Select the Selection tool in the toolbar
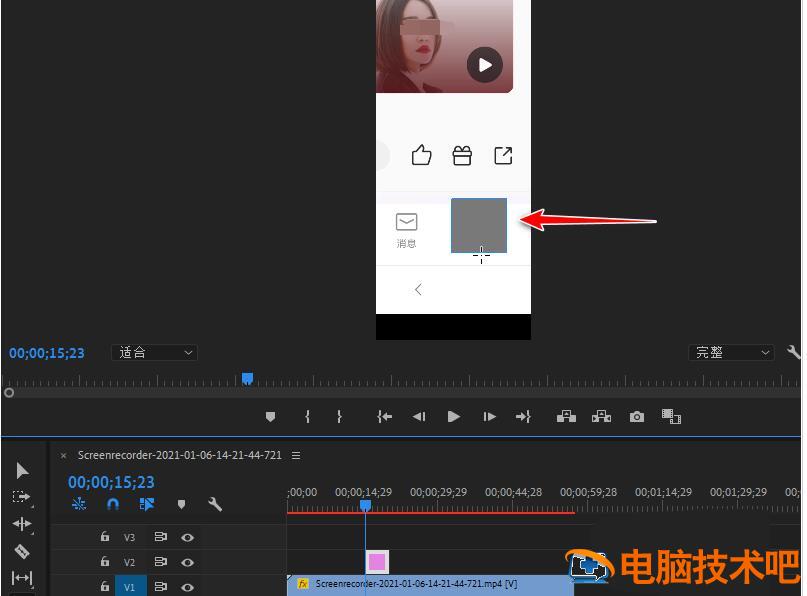Screen dimensions: 807x596 [x=22, y=470]
